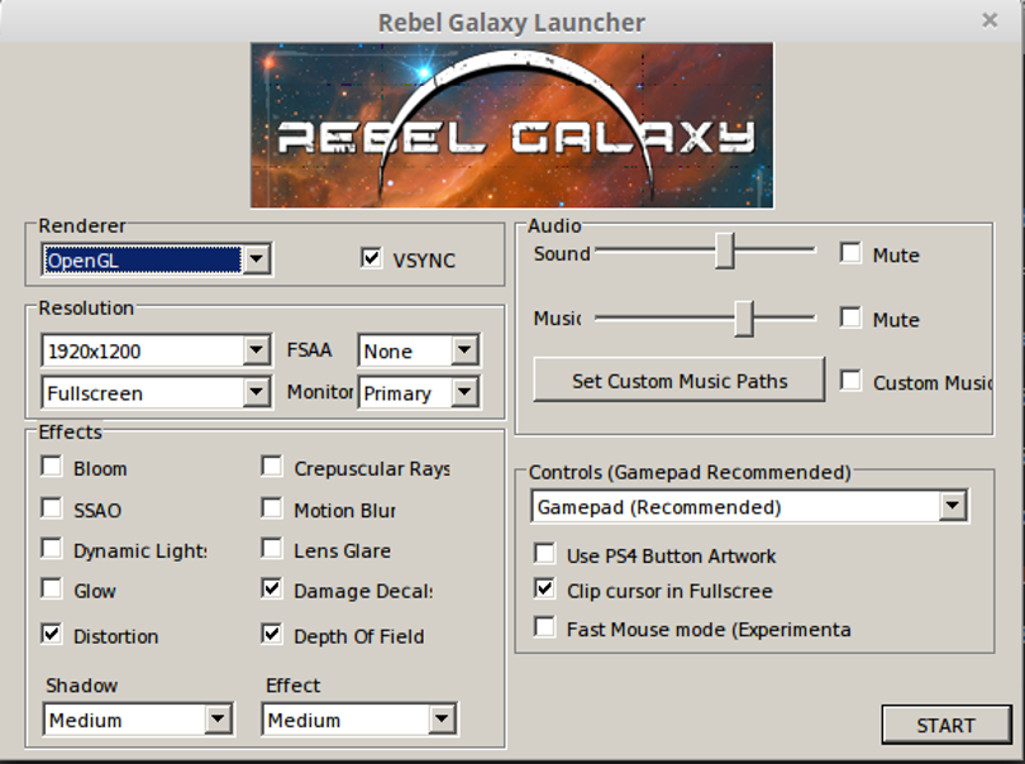Enable the Bloom effect checkbox
Screen dimensions: 1025x764
(51, 467)
